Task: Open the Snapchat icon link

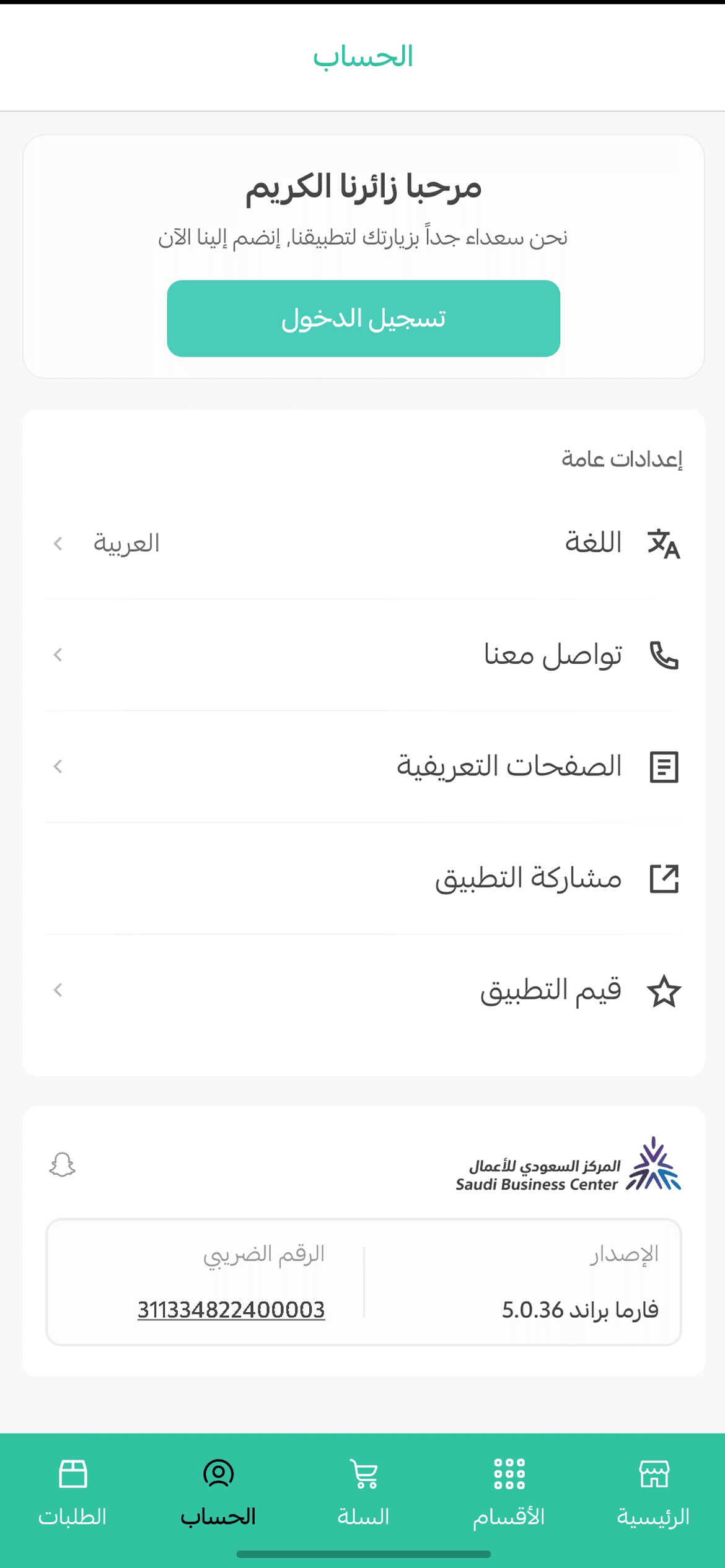Action: 62,1165
